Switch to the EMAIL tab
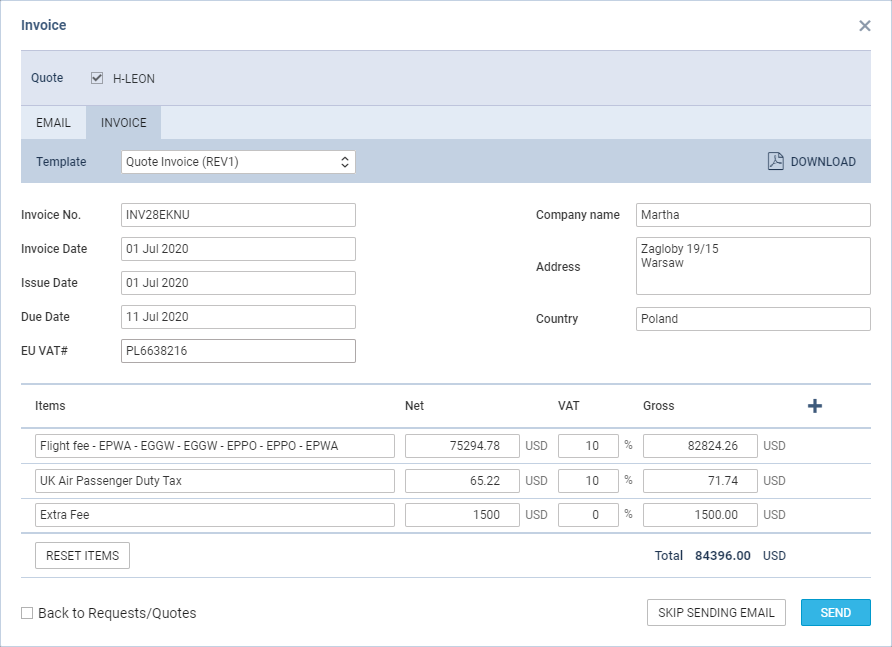Screen dimensions: 892x647 (53, 123)
